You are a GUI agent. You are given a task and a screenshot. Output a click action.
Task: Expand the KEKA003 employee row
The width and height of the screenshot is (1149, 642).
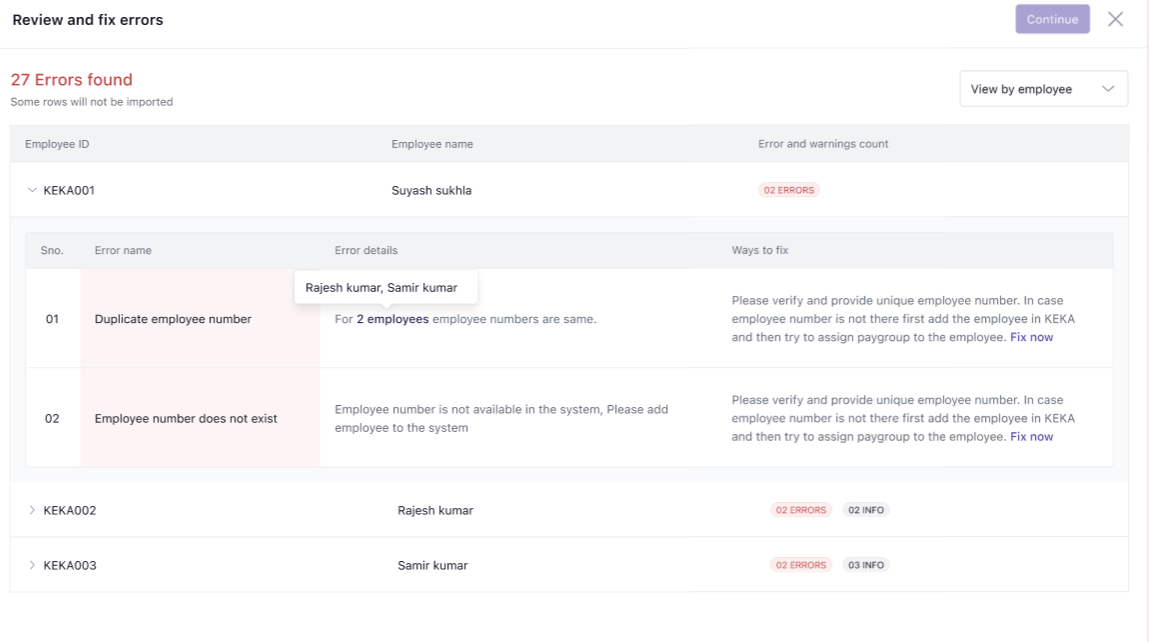(32, 565)
